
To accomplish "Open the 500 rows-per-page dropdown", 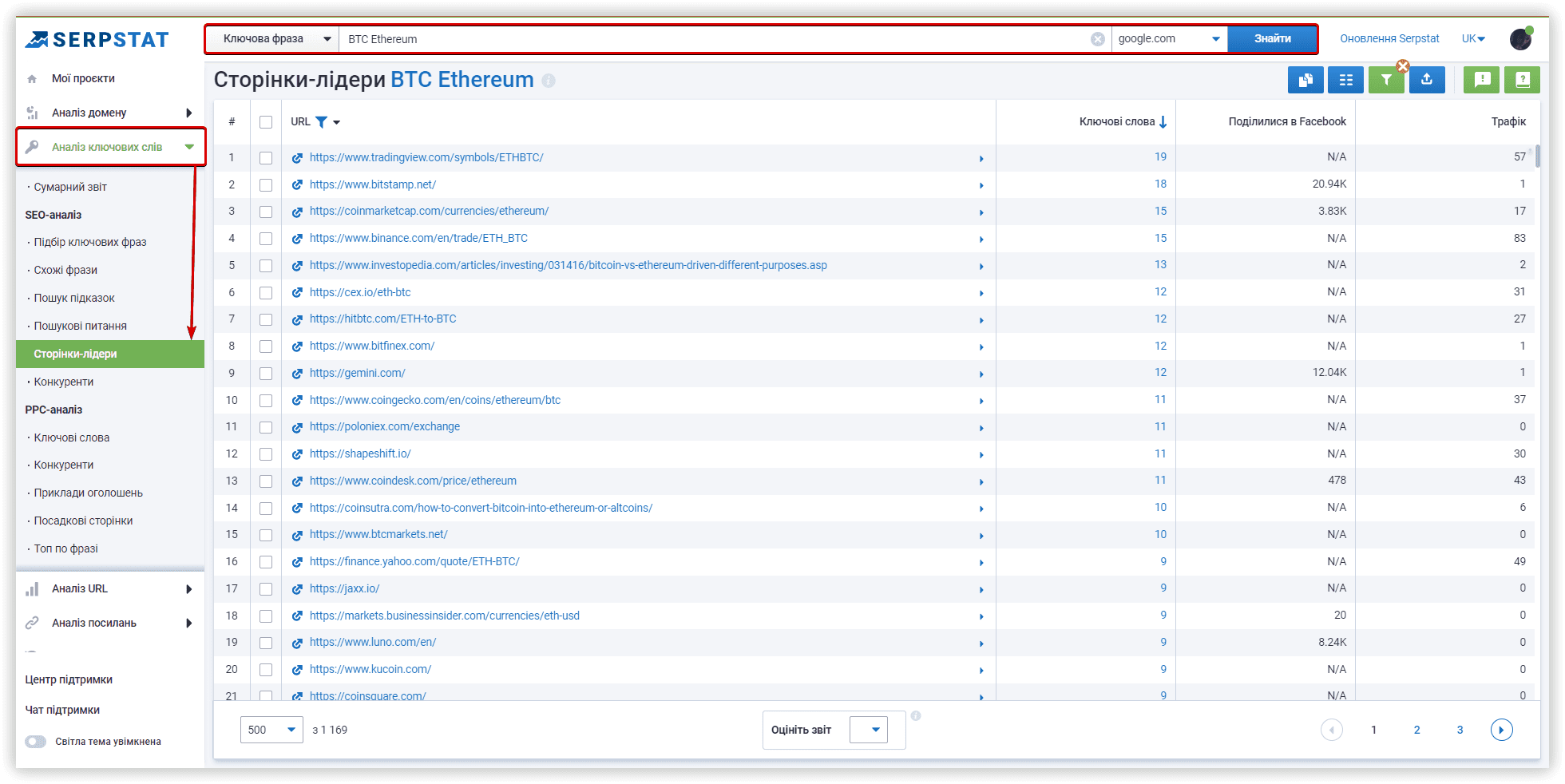I will pos(271,730).
